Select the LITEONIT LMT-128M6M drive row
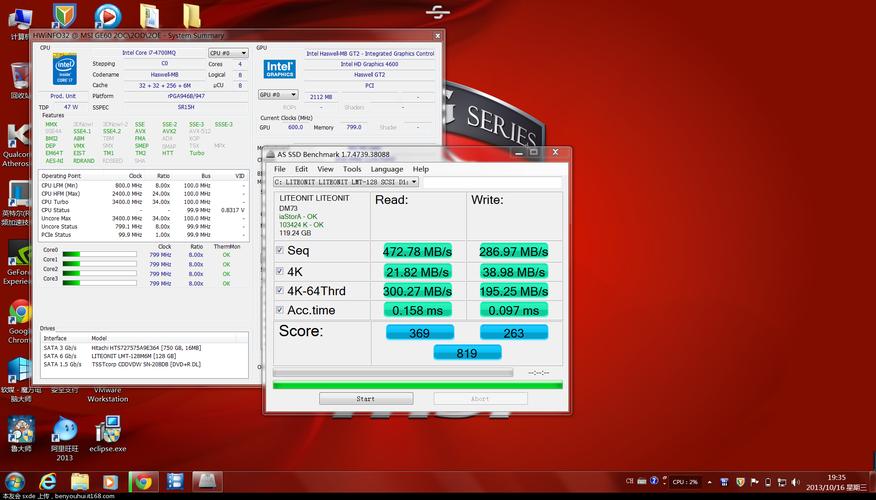This screenshot has width=876, height=500. tap(144, 356)
